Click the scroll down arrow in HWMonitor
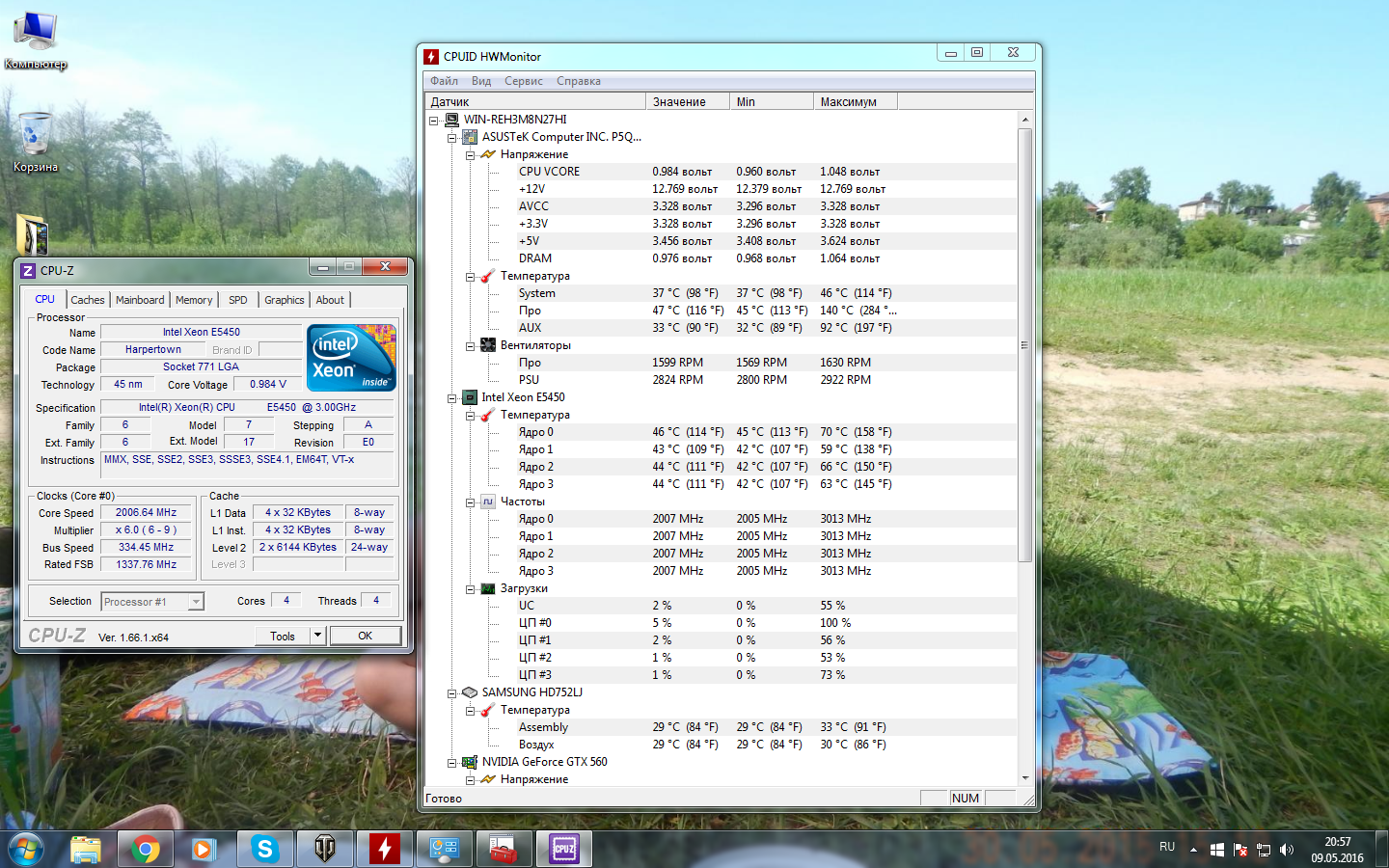The image size is (1389, 868). coord(1025,778)
